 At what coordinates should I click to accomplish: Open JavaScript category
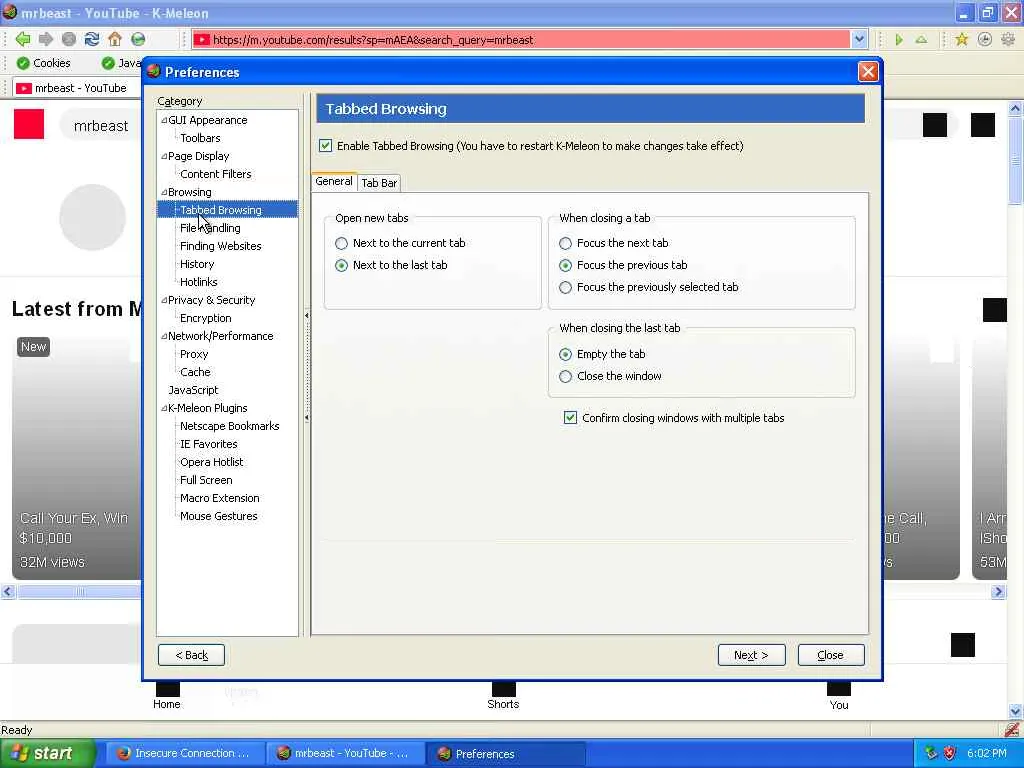[193, 390]
